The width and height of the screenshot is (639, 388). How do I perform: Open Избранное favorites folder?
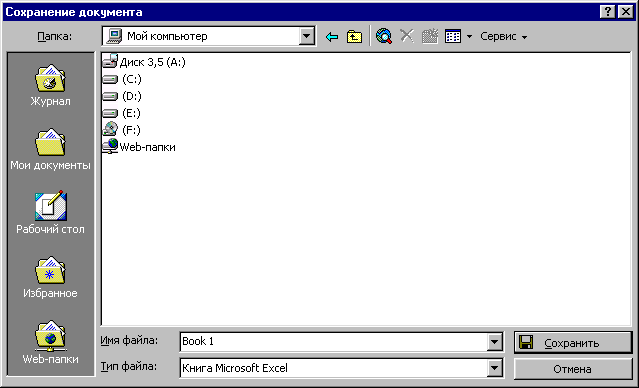click(x=50, y=278)
